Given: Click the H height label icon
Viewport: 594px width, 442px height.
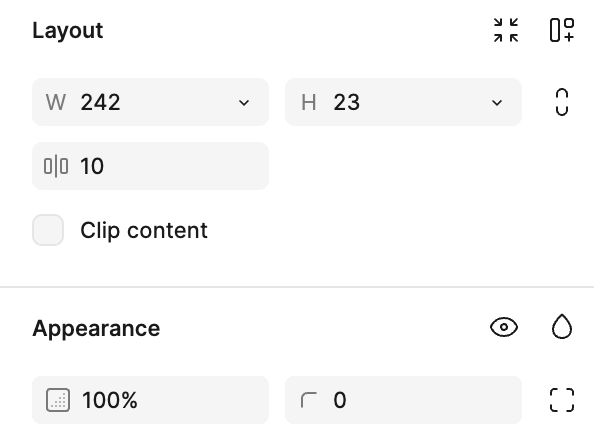Looking at the screenshot, I should [x=309, y=102].
